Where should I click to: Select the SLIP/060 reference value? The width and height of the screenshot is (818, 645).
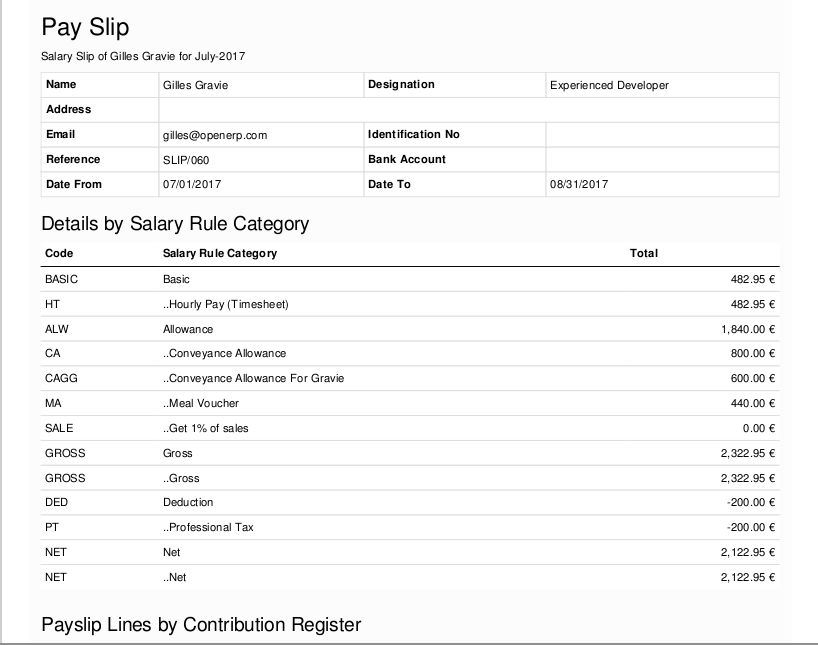point(186,160)
